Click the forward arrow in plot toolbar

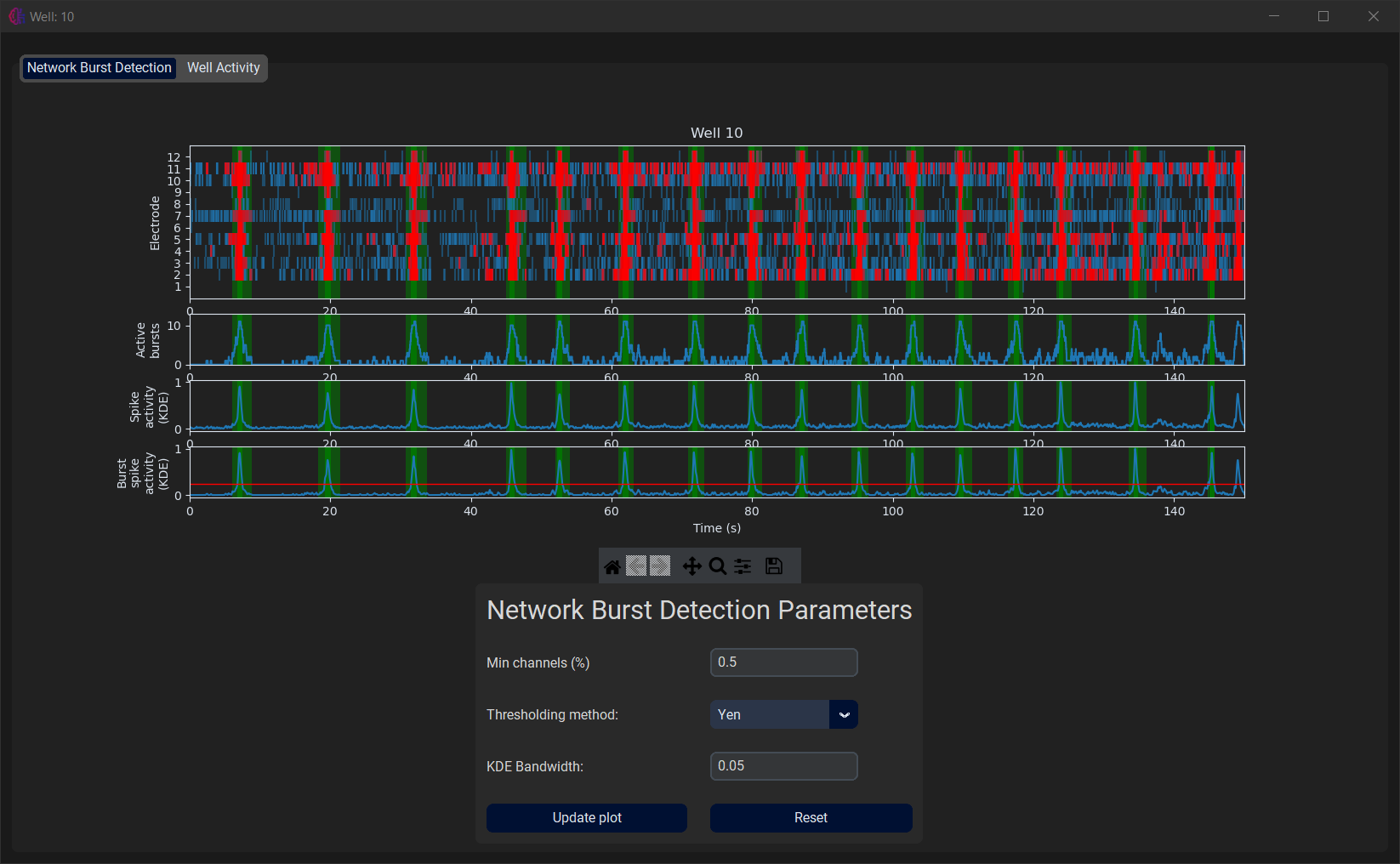tap(661, 566)
